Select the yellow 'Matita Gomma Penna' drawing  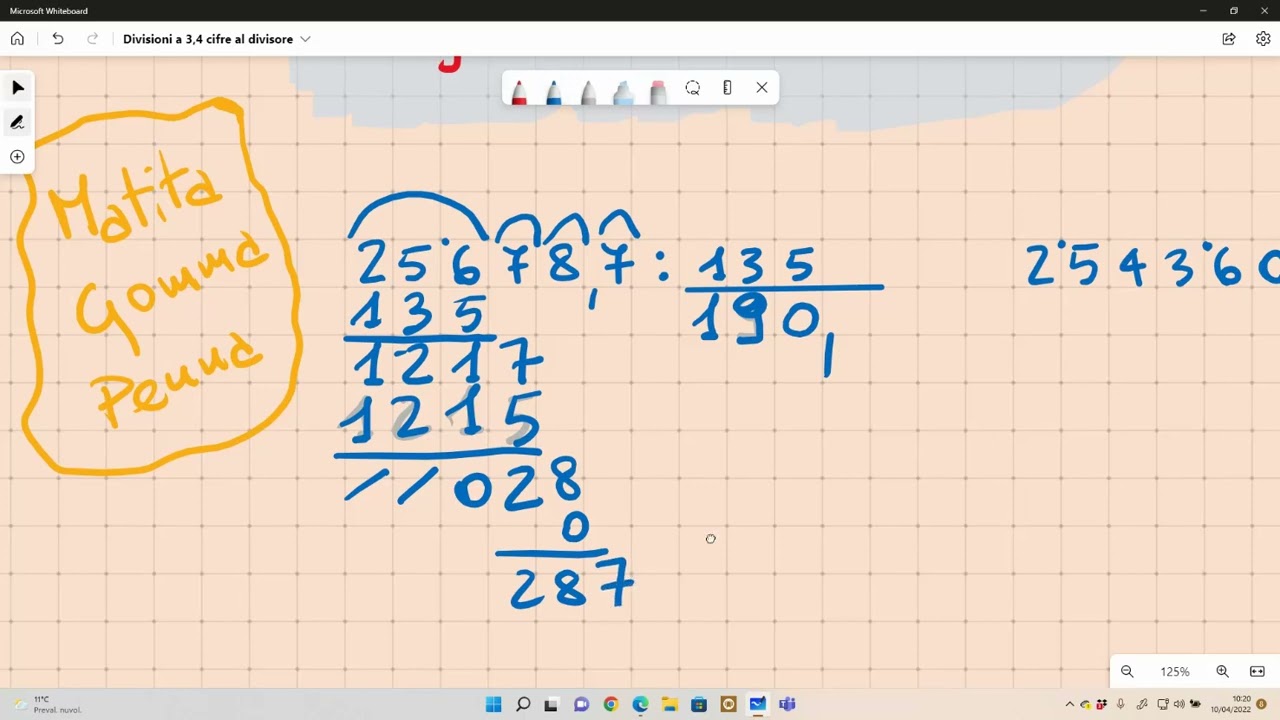coord(160,286)
